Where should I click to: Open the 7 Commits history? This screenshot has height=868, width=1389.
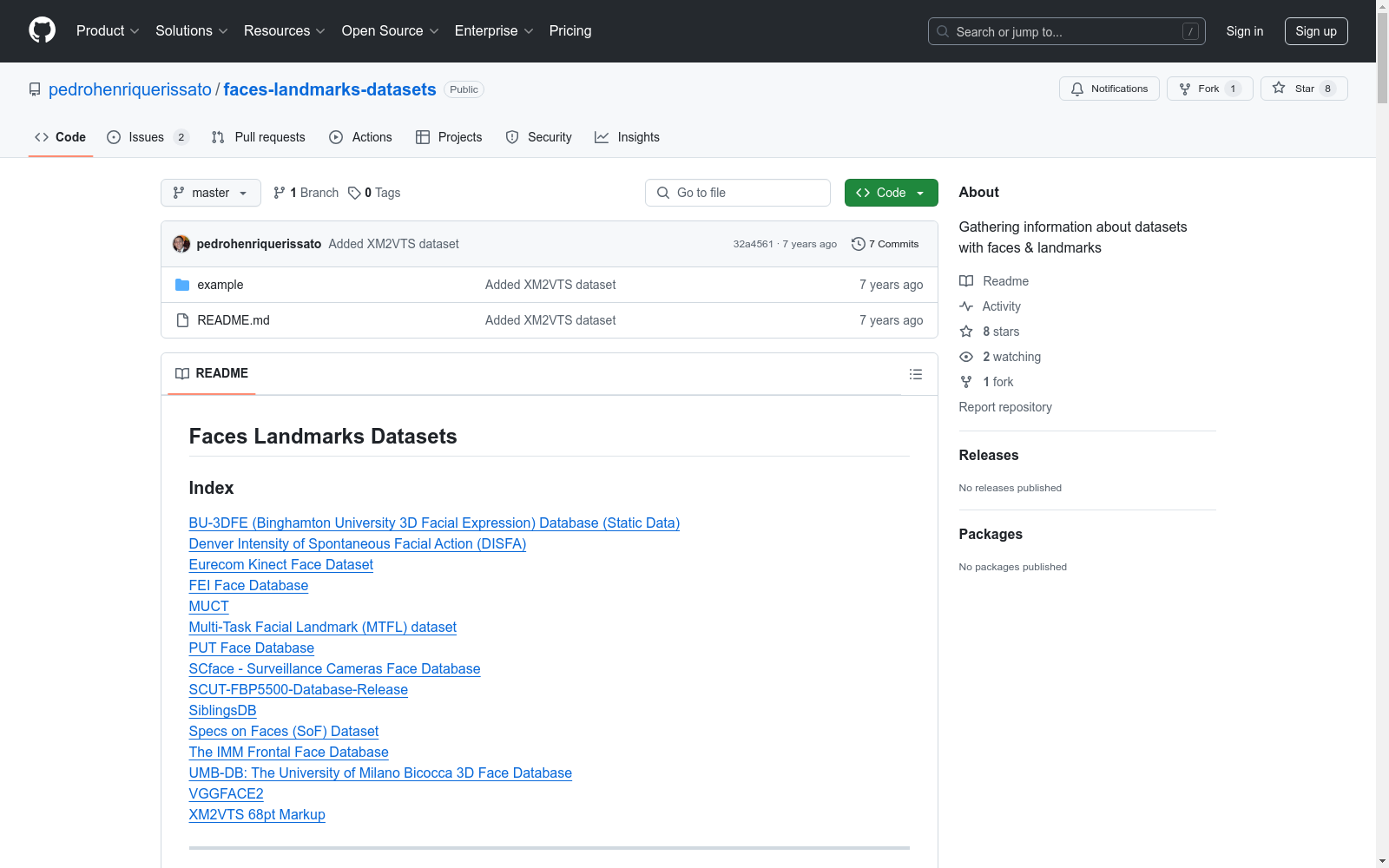click(x=885, y=244)
